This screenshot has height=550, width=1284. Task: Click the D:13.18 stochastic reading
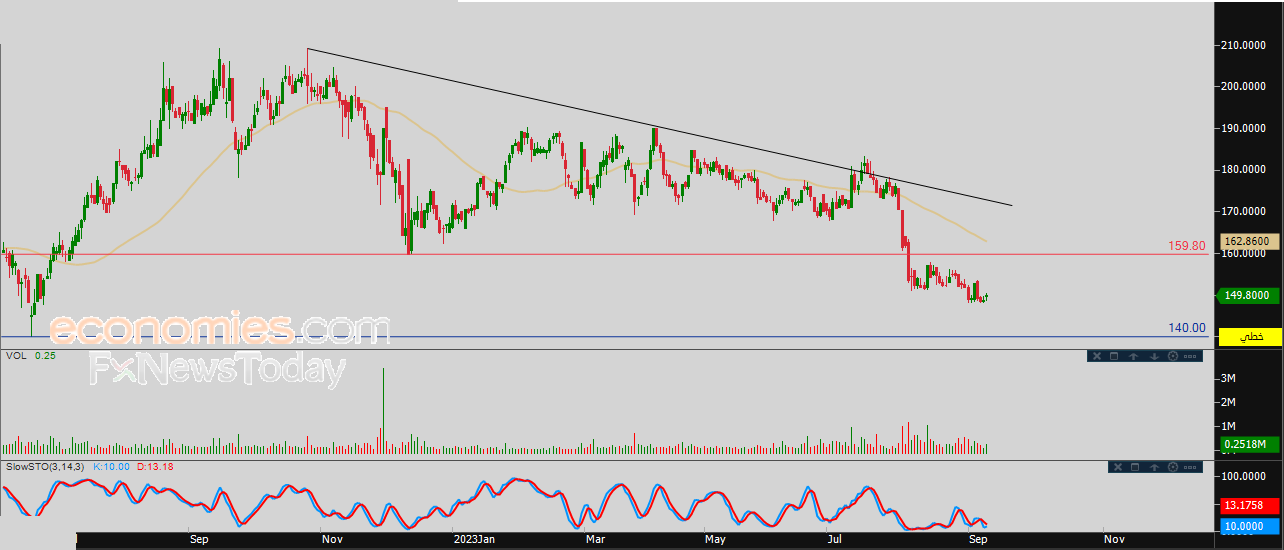(153, 466)
